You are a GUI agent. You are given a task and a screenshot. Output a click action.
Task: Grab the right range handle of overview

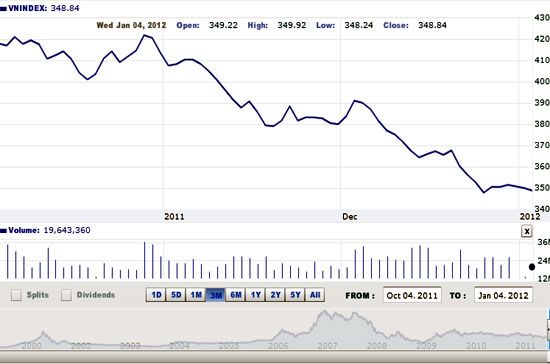coord(548,329)
